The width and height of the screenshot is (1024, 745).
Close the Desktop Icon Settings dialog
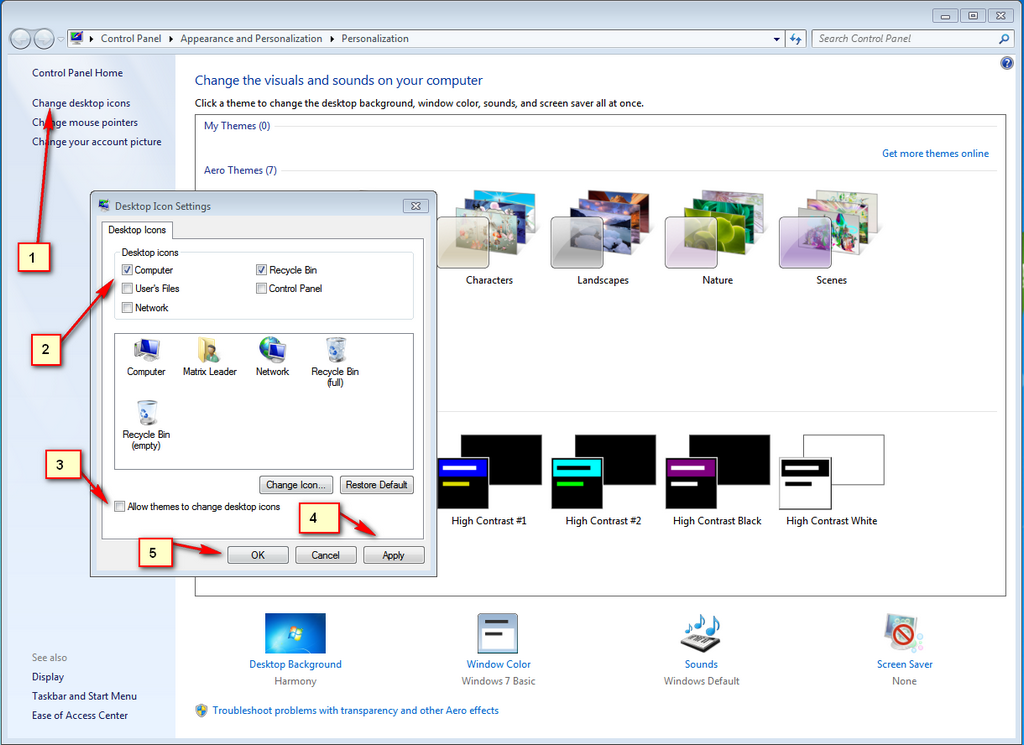click(415, 206)
